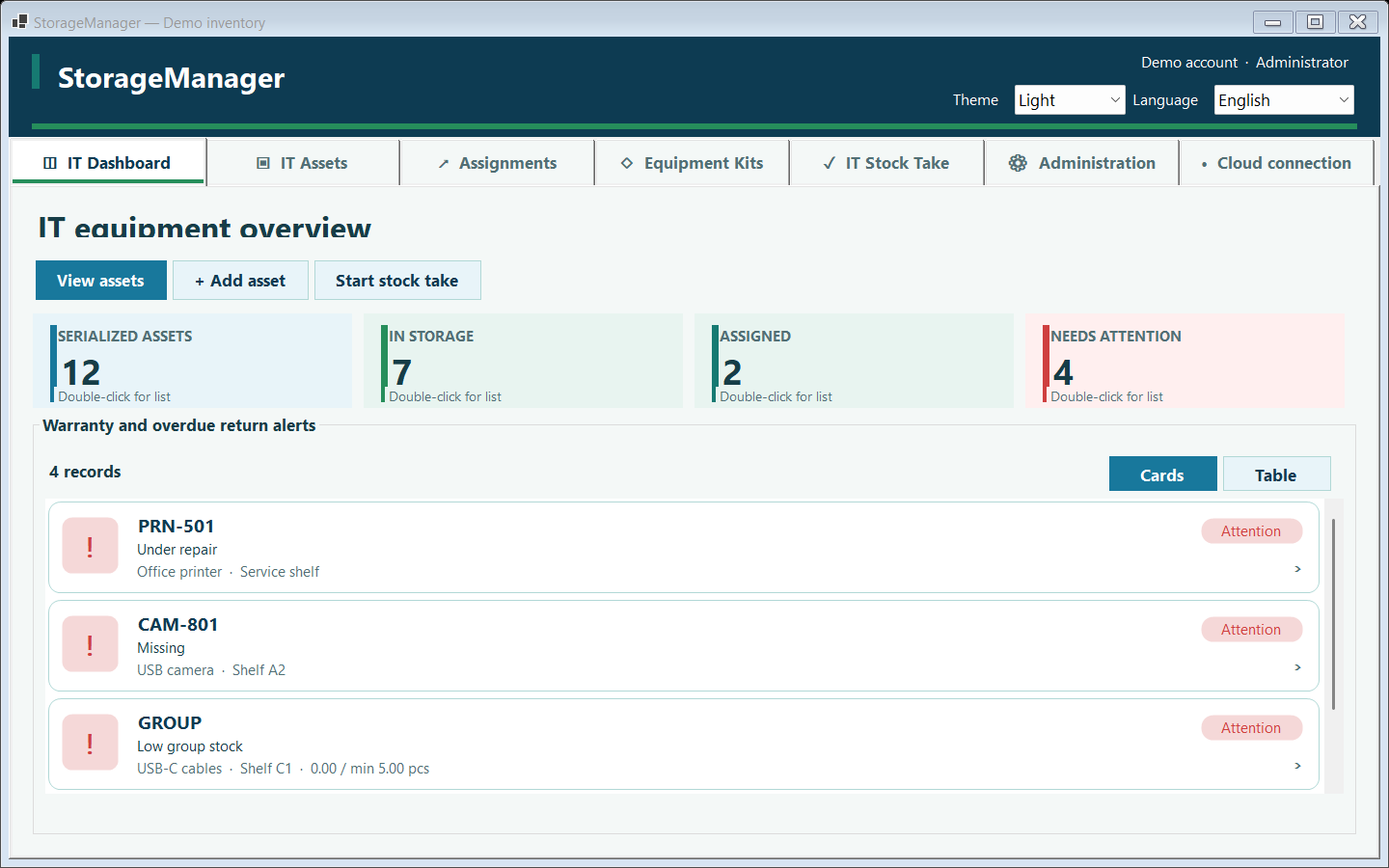Click the IT Dashboard tab icon
This screenshot has height=868, width=1389.
[x=50, y=163]
